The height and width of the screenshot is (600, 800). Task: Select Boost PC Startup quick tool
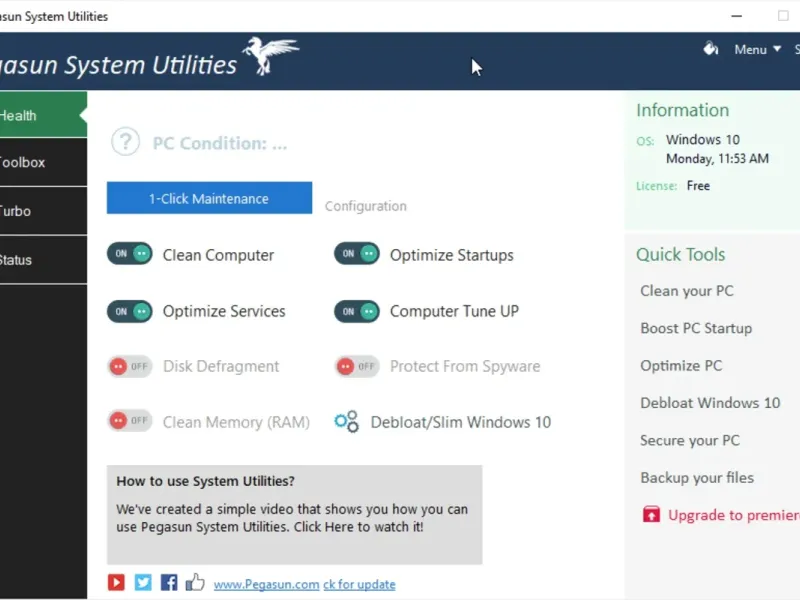(x=696, y=328)
